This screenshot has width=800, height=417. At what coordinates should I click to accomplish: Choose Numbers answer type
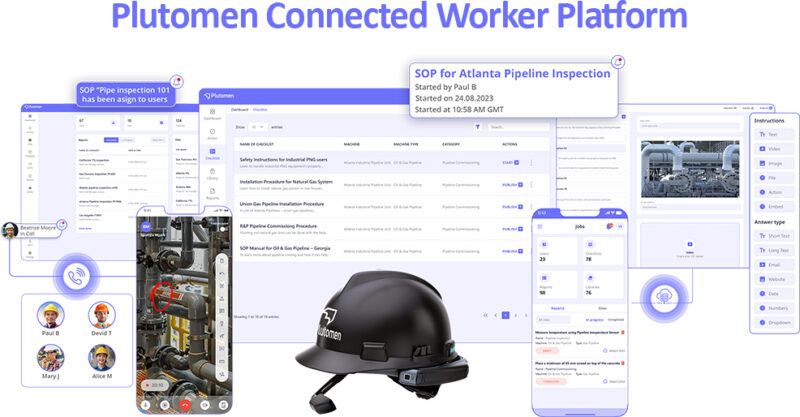(x=774, y=308)
